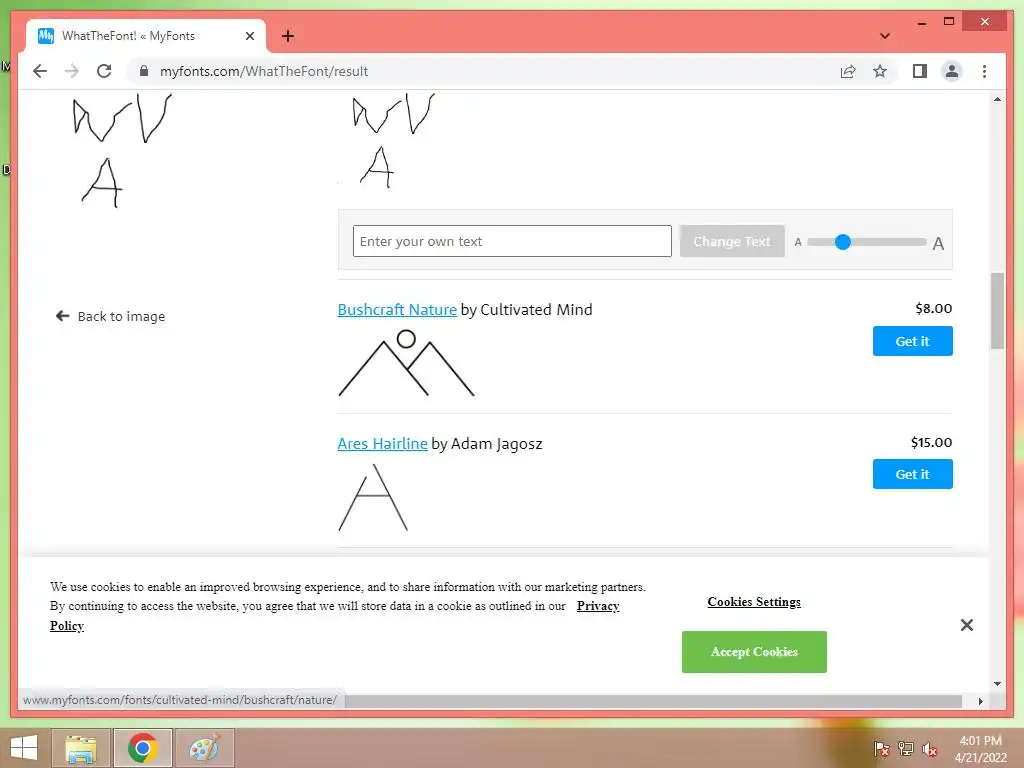Image resolution: width=1024 pixels, height=768 pixels.
Task: Click the $15.00 price text
Action: [x=931, y=442]
